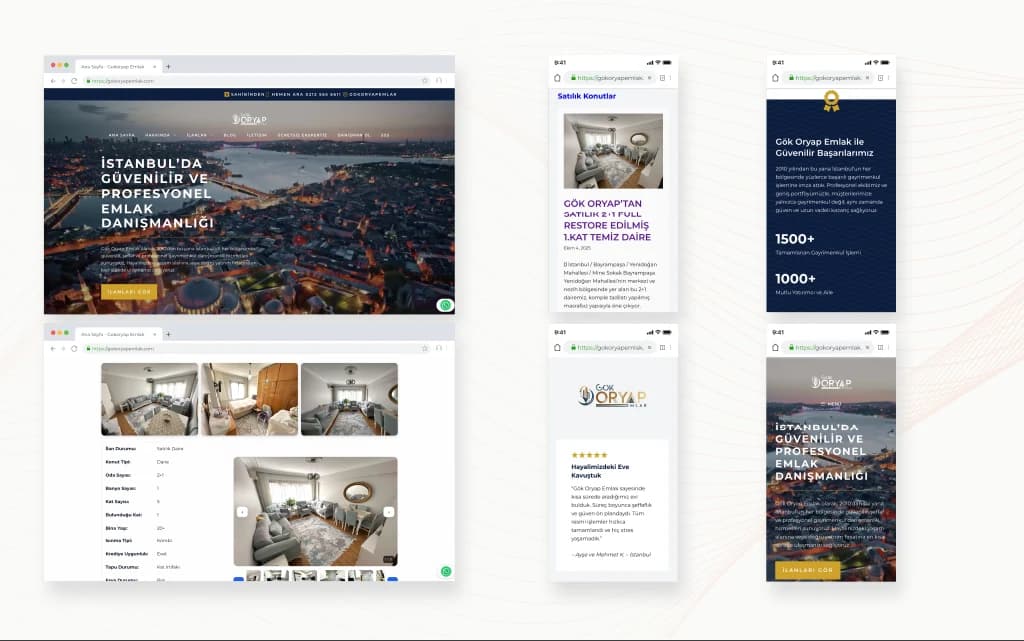Open the Danışman Ol menu item

pyautogui.click(x=353, y=135)
